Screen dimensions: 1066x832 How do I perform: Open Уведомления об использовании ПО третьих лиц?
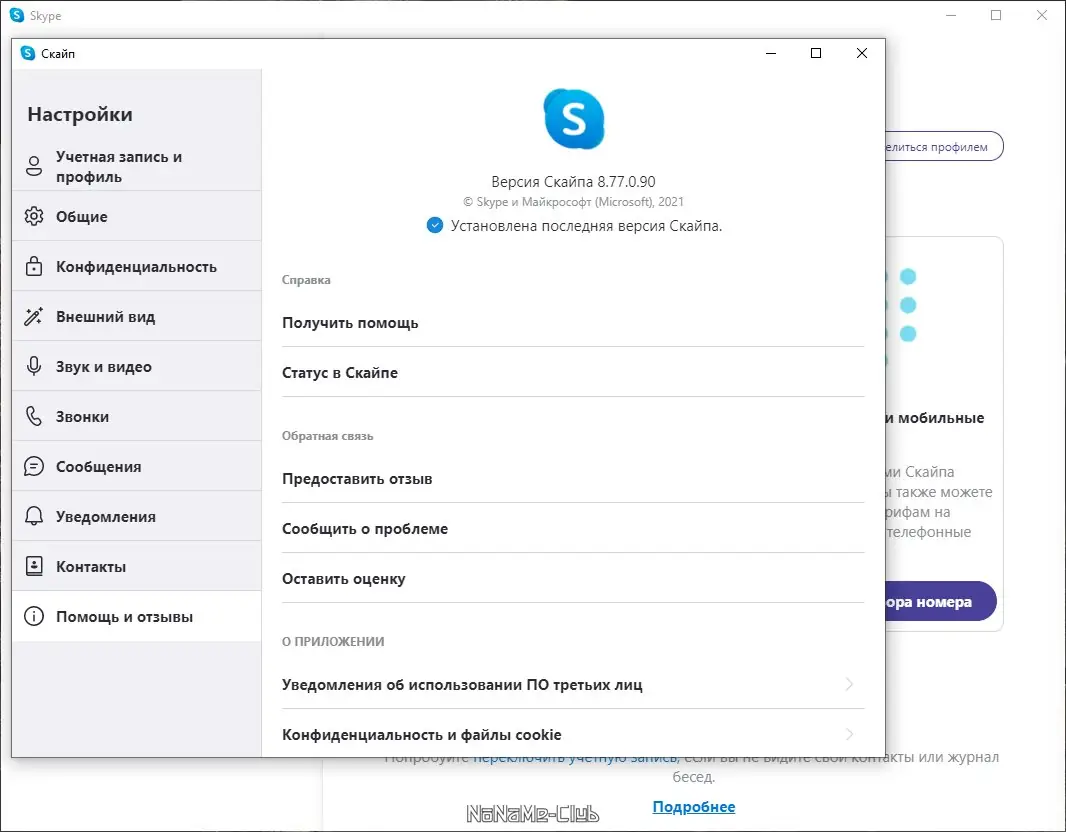(x=572, y=684)
